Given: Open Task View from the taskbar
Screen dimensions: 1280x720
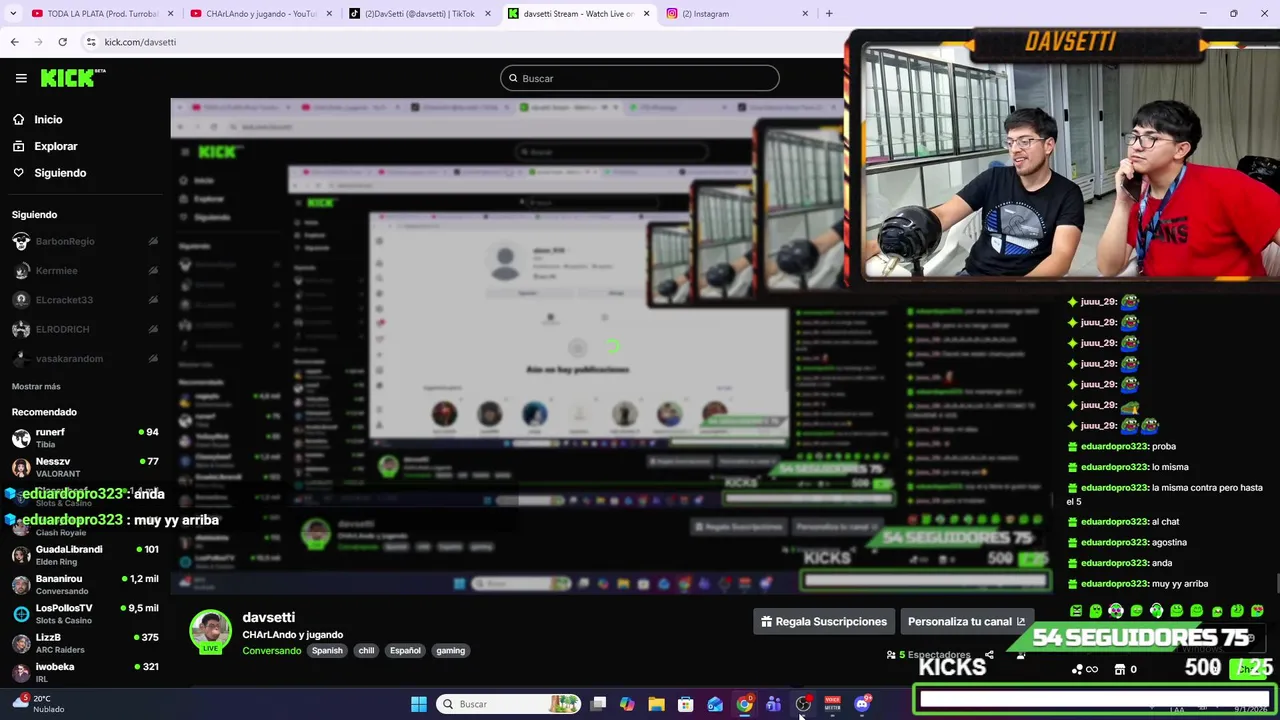Looking at the screenshot, I should pyautogui.click(x=598, y=704).
